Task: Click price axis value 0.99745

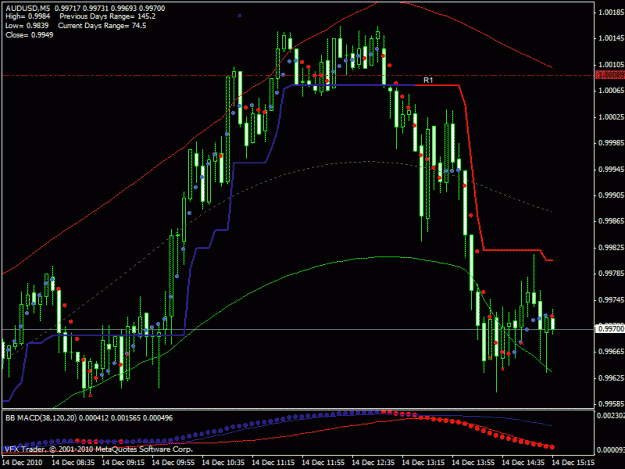Action: point(611,300)
